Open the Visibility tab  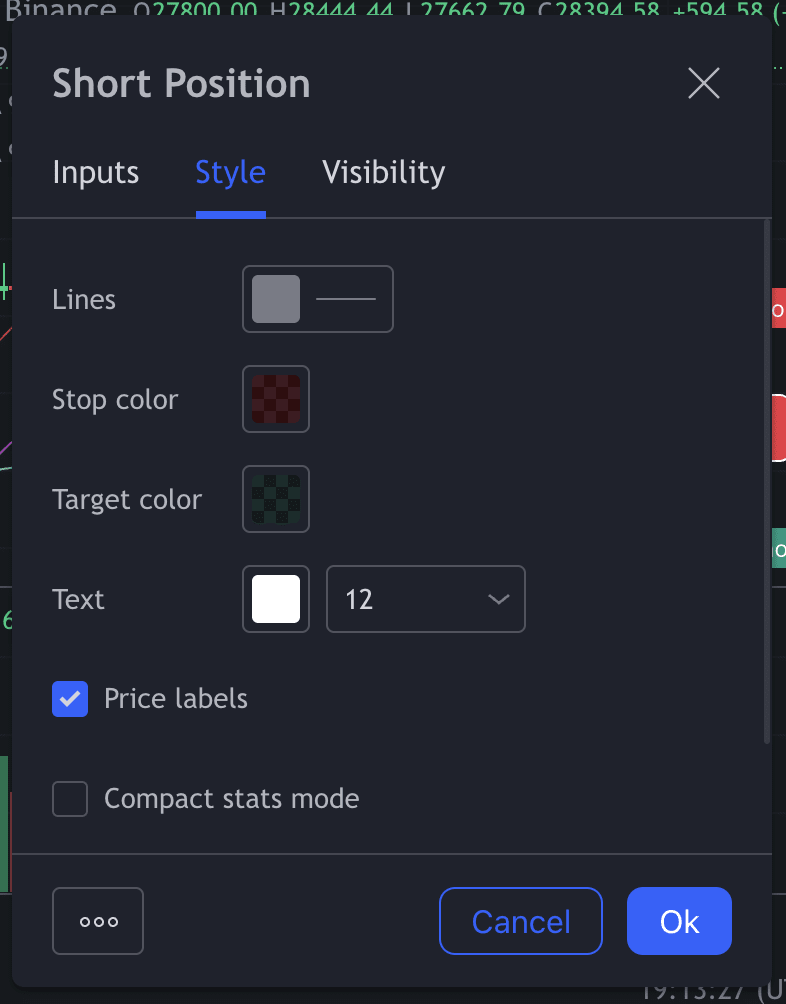pyautogui.click(x=383, y=173)
